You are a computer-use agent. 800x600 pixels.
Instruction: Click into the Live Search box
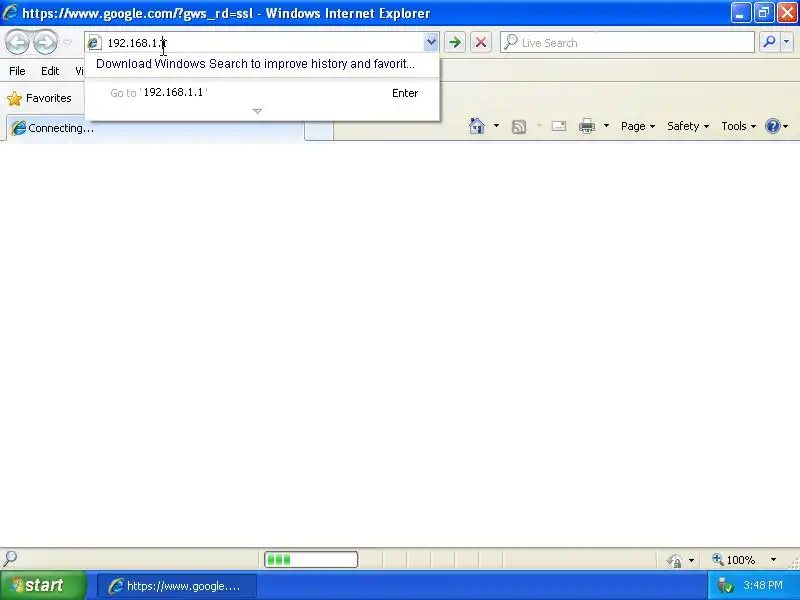click(x=628, y=43)
